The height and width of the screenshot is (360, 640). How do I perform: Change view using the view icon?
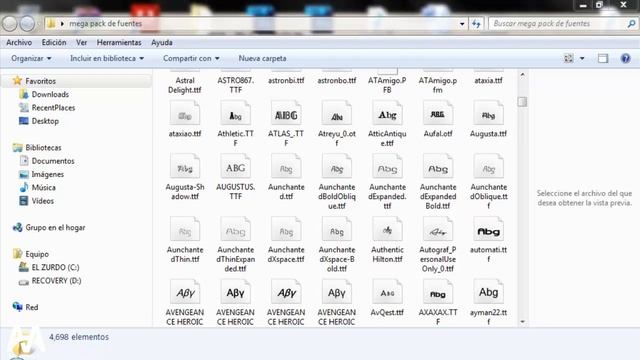pos(569,58)
